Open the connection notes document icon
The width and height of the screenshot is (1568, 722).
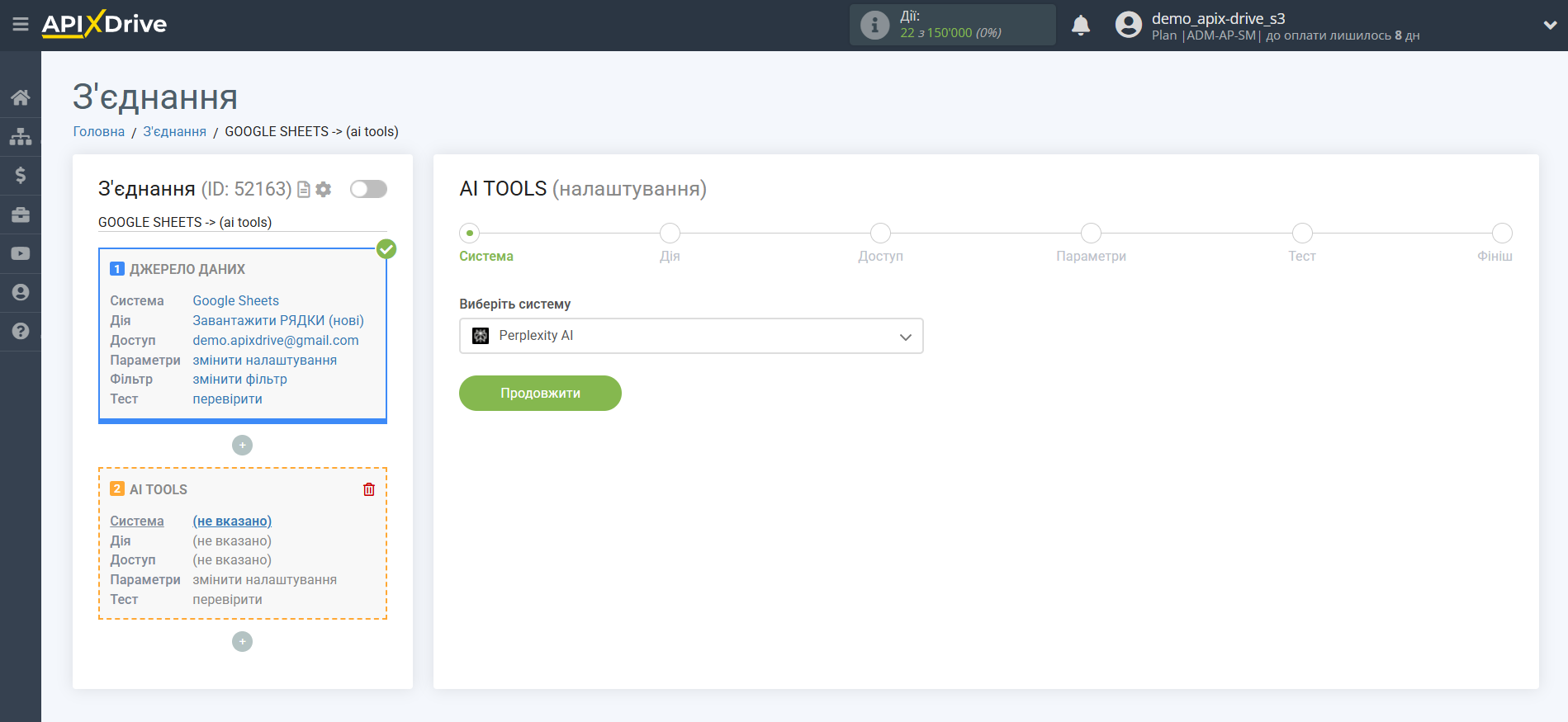[x=304, y=190]
